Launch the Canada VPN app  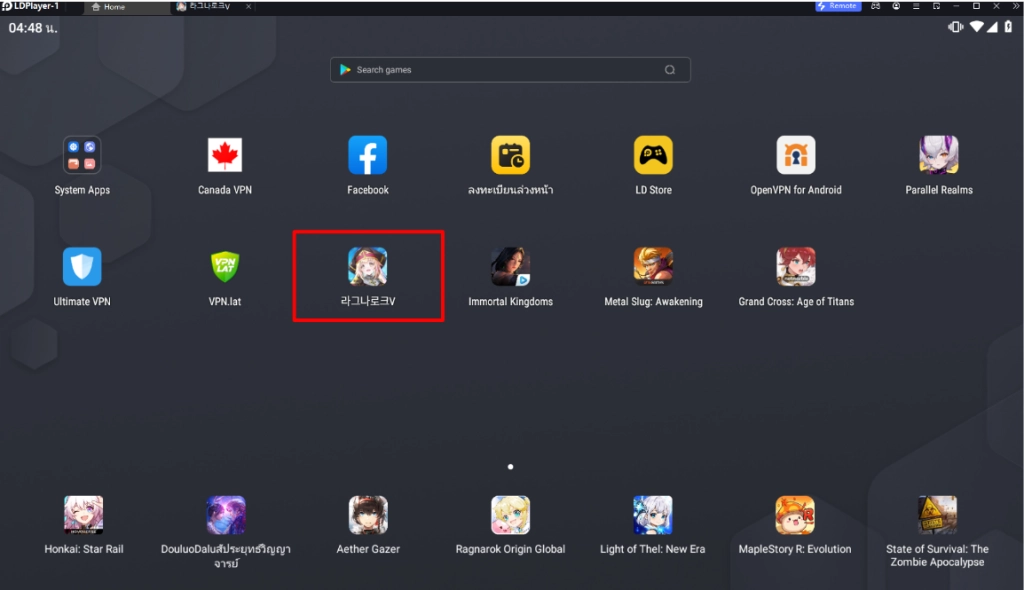coord(225,156)
